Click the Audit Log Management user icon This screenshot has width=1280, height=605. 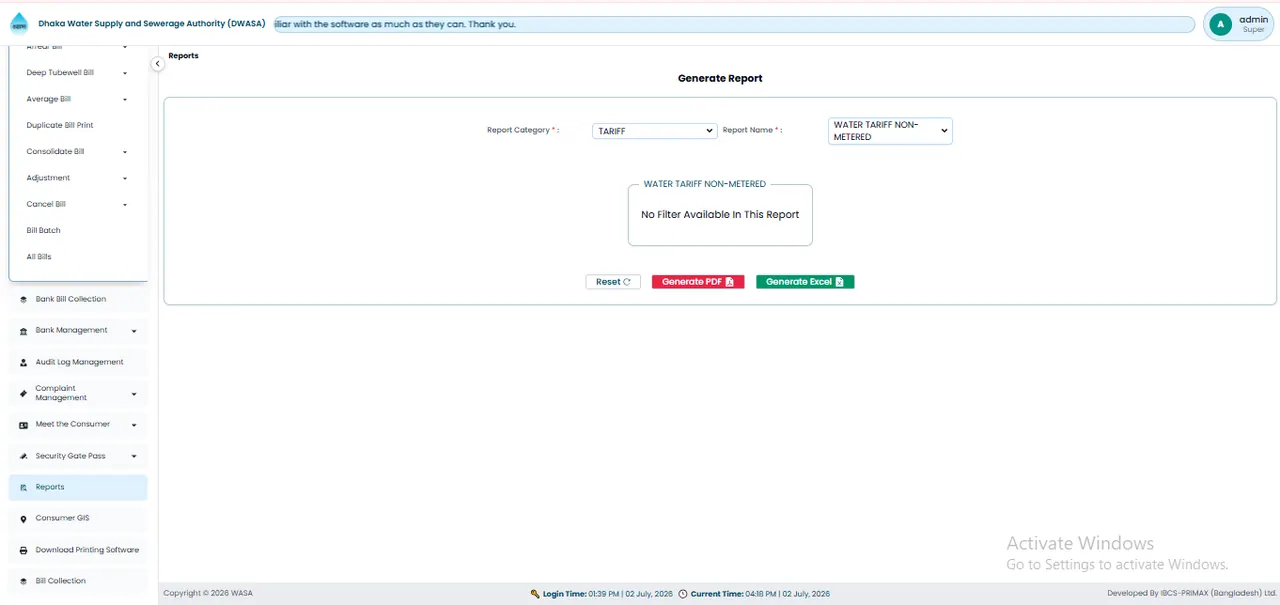click(x=23, y=363)
